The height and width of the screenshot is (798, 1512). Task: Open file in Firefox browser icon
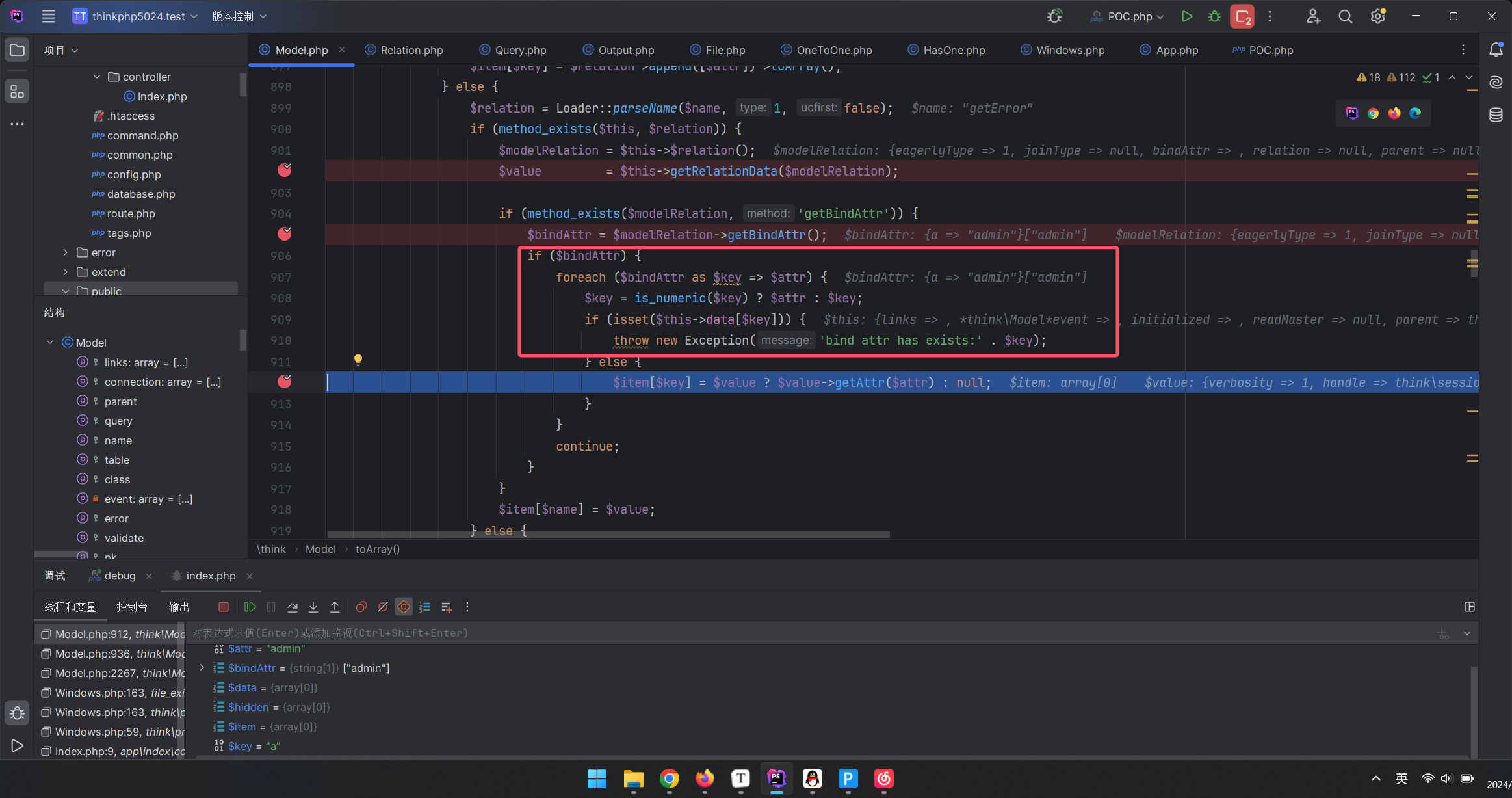pyautogui.click(x=1394, y=113)
